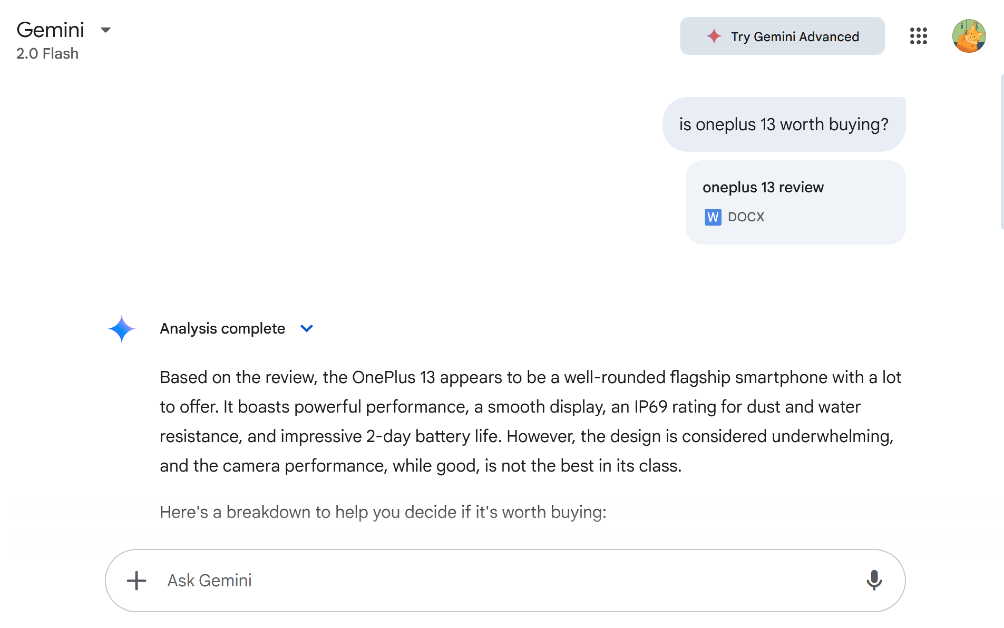Click the blue Gemini sparkle response icon
1004x628 pixels.
[121, 329]
